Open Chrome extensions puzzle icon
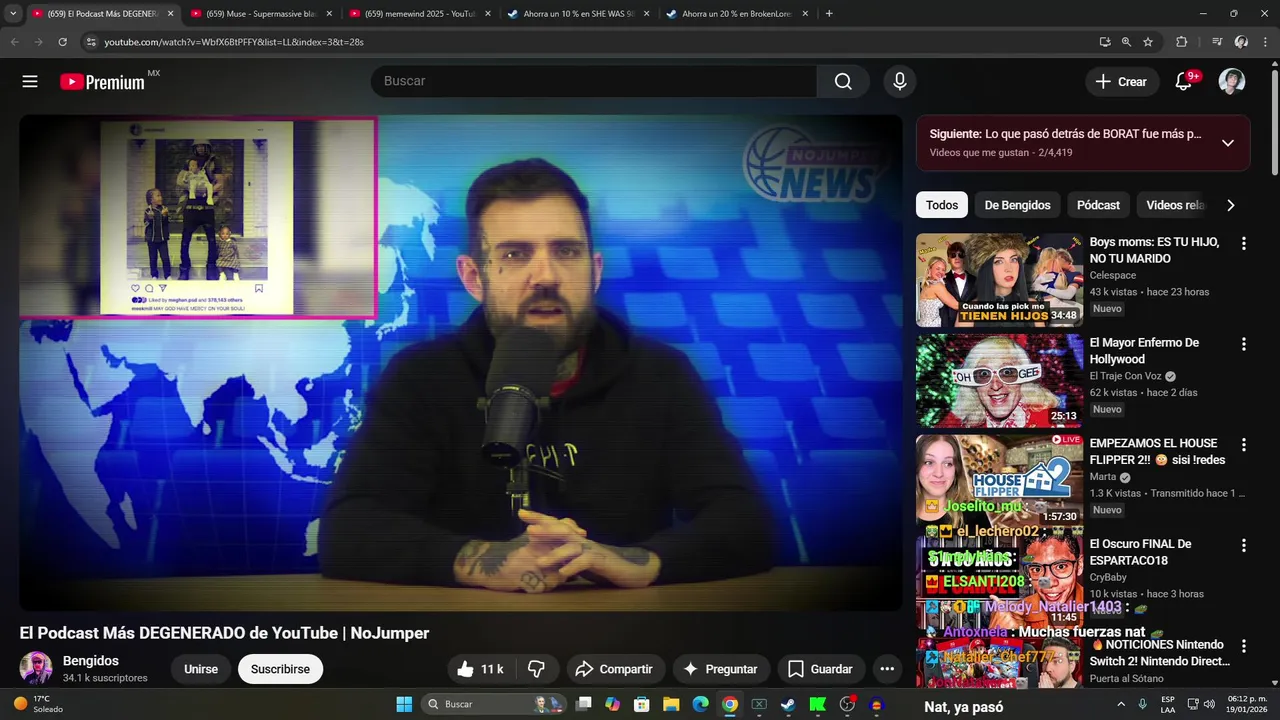 (1182, 42)
